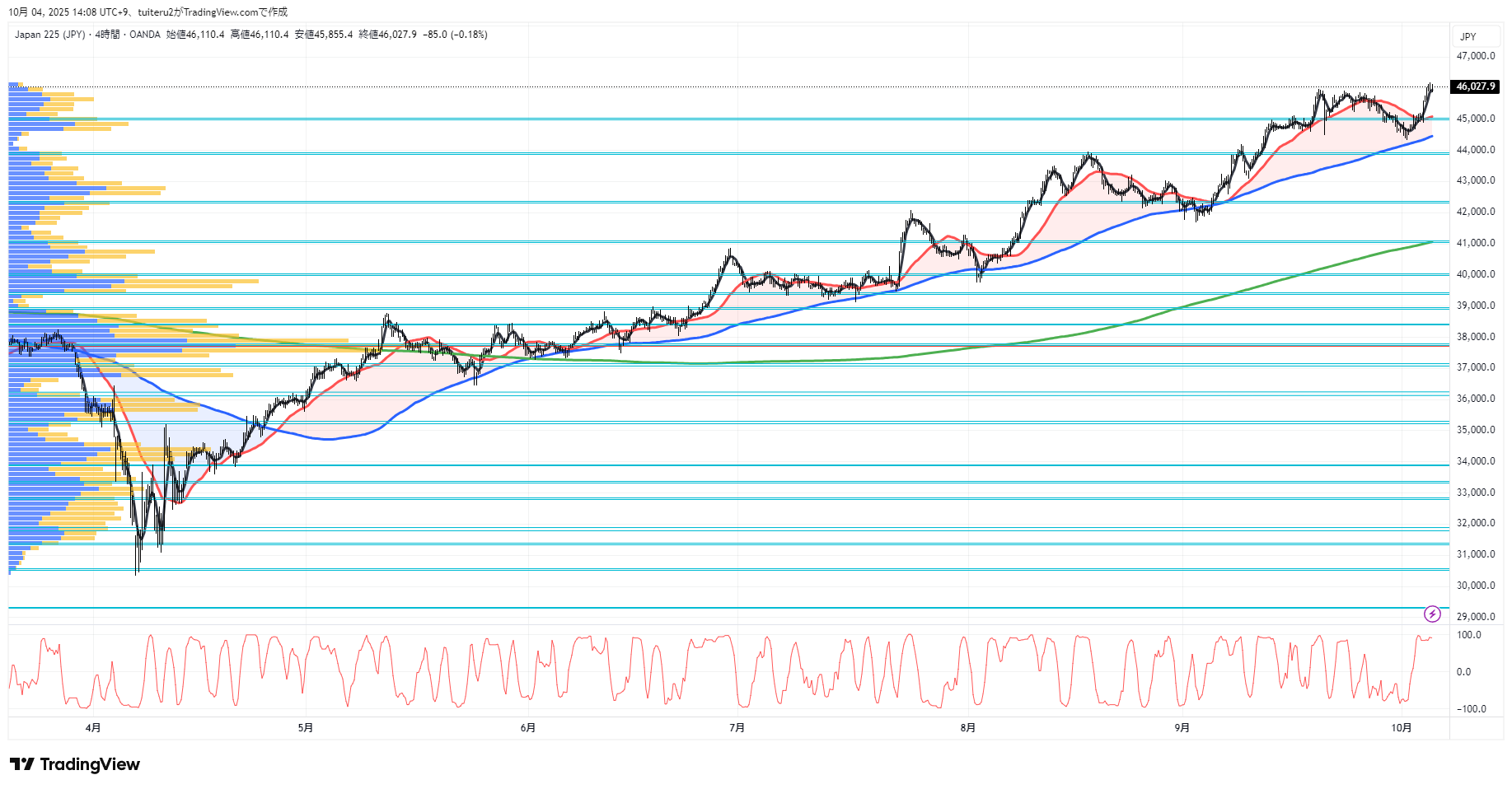The height and width of the screenshot is (789, 1512).
Task: Click the 終値46,027.9 close value in header
Action: [387, 35]
